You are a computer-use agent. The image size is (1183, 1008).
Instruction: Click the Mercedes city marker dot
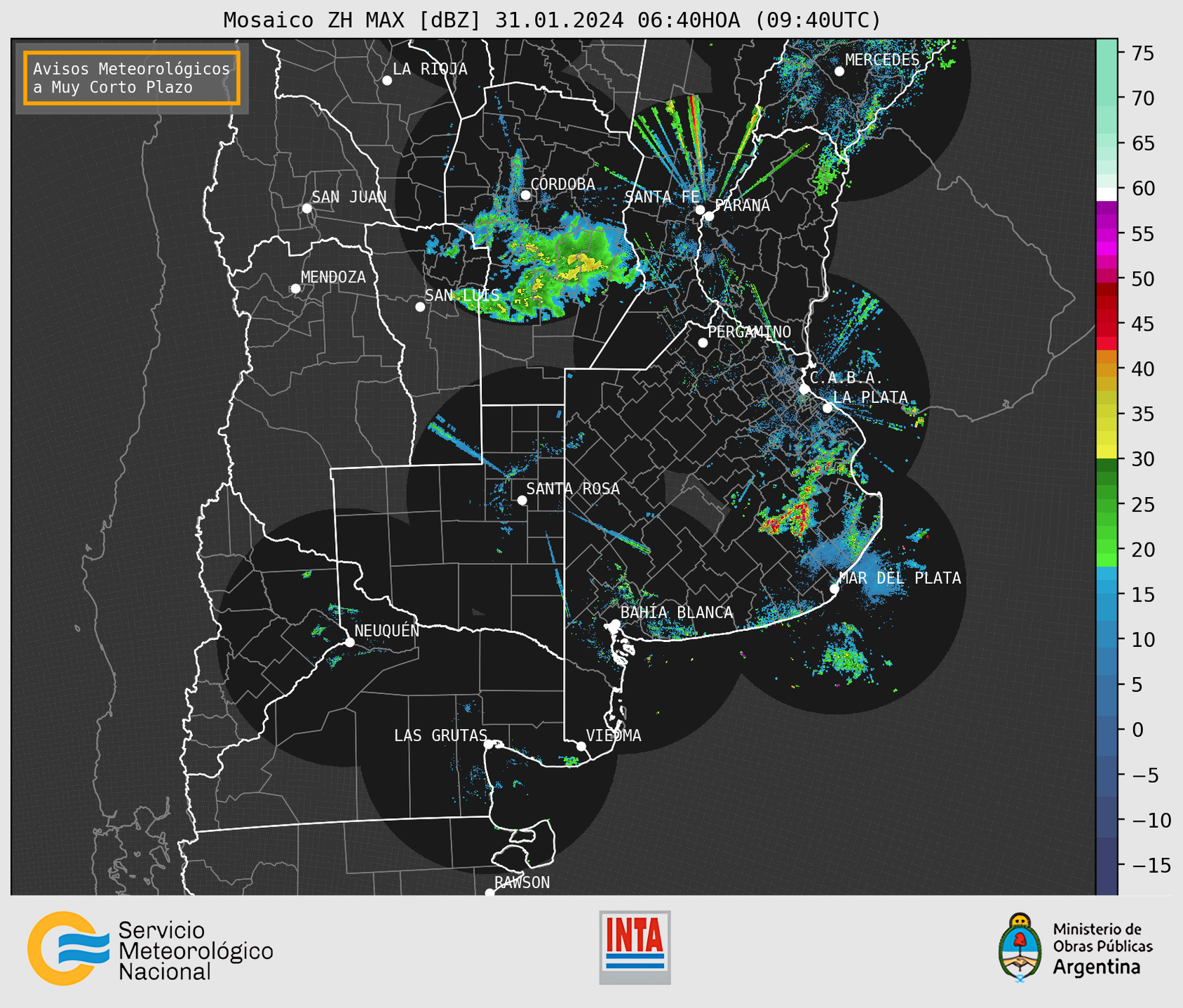click(x=839, y=71)
